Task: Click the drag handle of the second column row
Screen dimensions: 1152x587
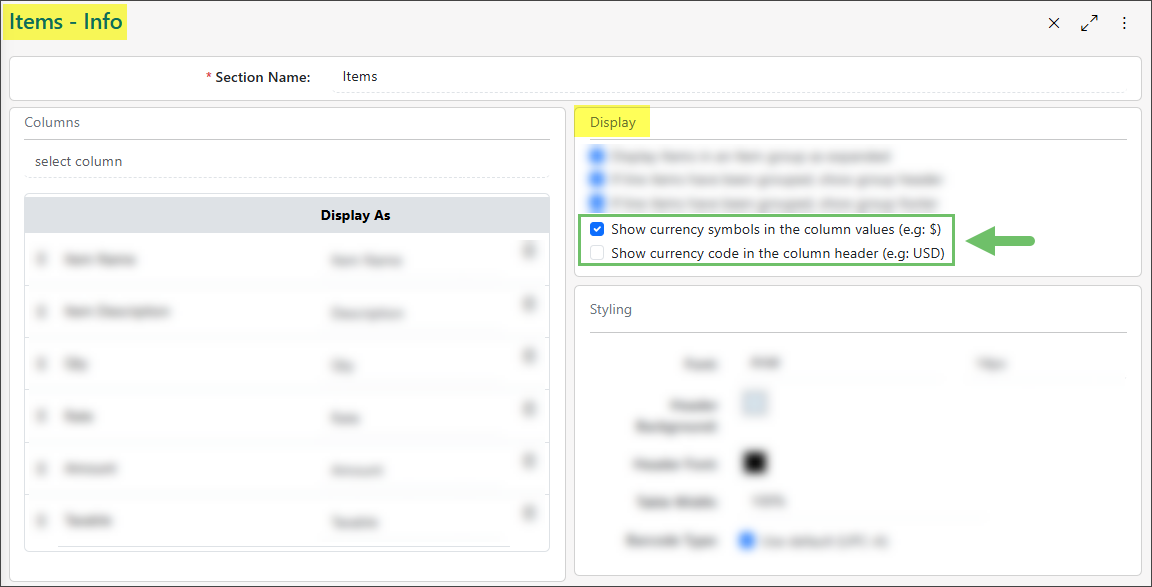Action: 41,312
